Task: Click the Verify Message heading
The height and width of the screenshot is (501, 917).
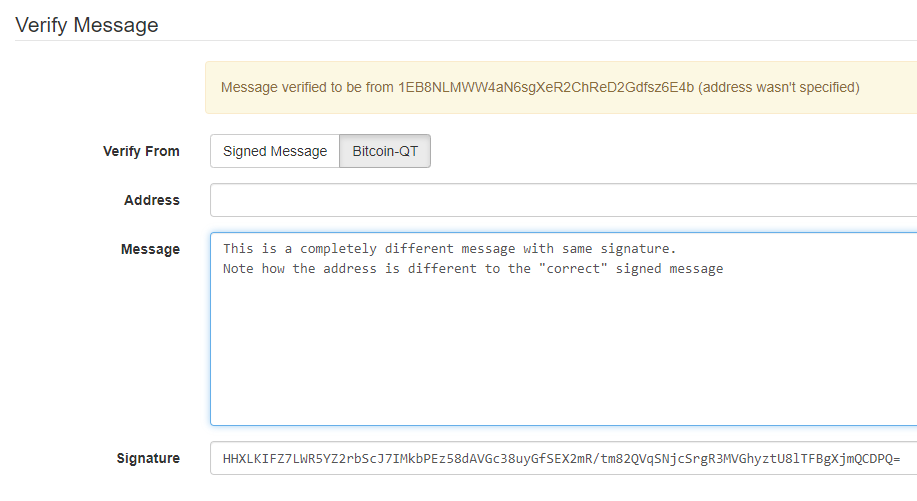Action: pos(87,25)
